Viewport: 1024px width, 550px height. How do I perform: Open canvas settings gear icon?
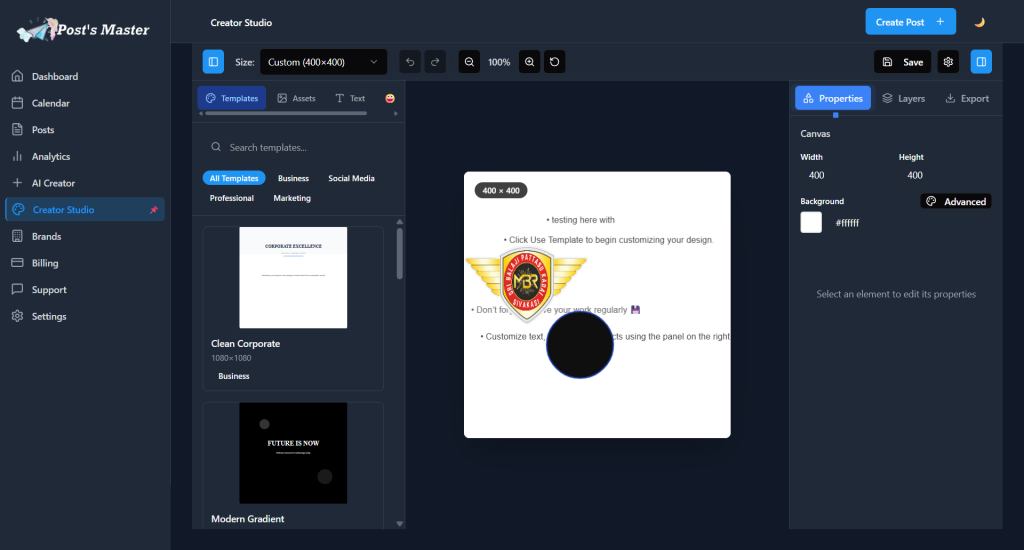(948, 62)
